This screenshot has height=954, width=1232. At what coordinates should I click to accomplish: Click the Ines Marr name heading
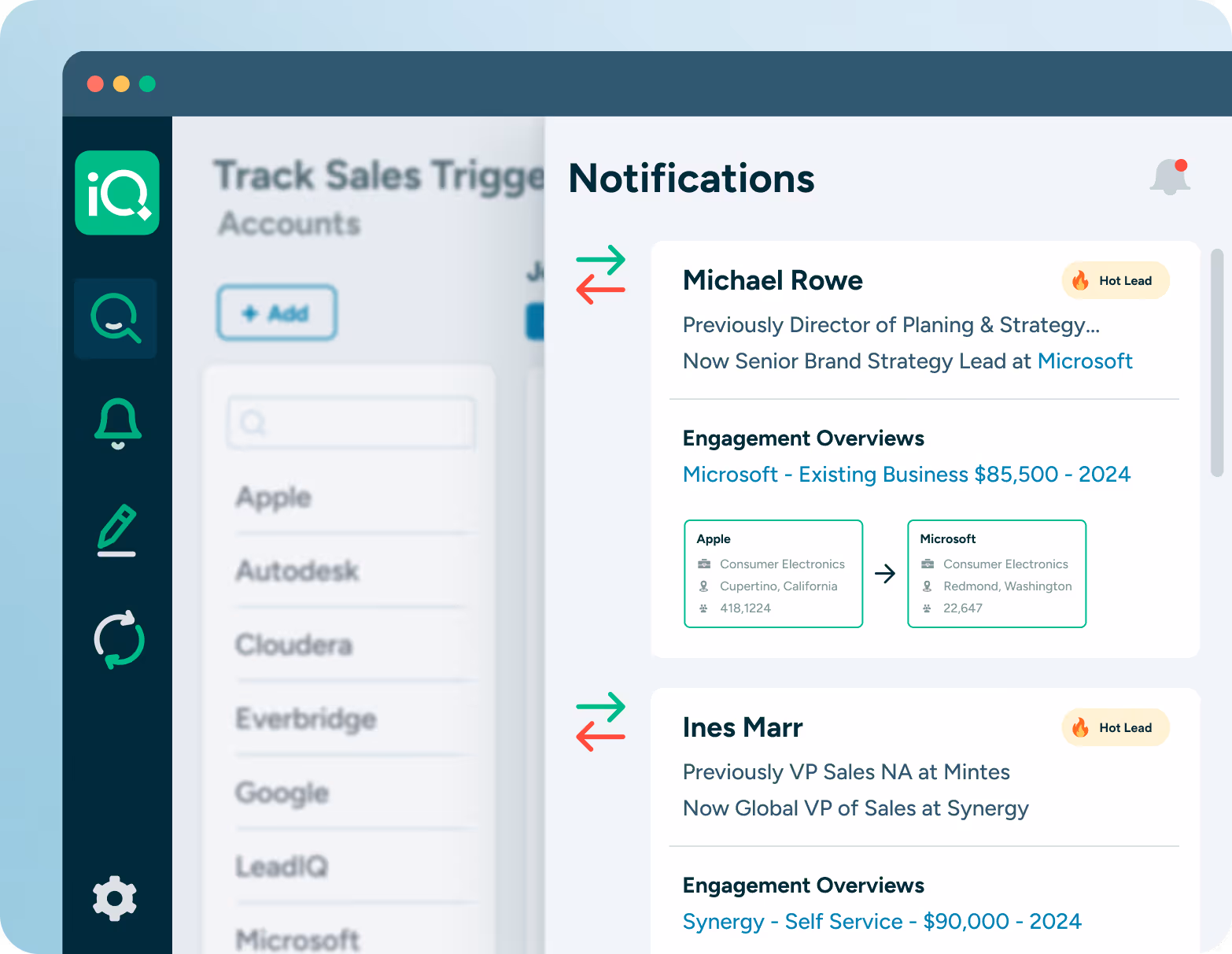pyautogui.click(x=743, y=727)
